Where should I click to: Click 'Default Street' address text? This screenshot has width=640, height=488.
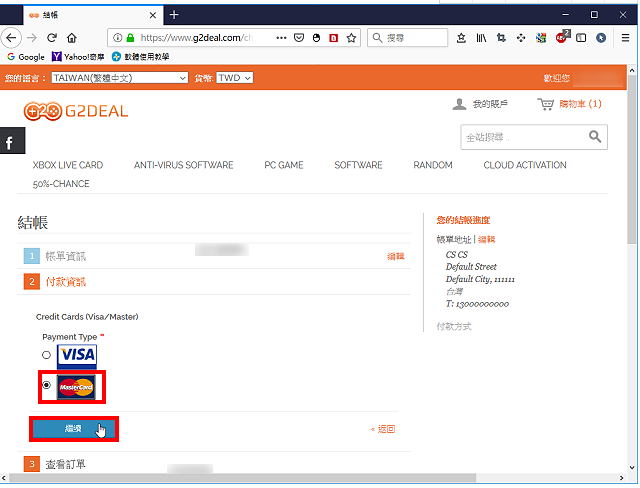[471, 267]
